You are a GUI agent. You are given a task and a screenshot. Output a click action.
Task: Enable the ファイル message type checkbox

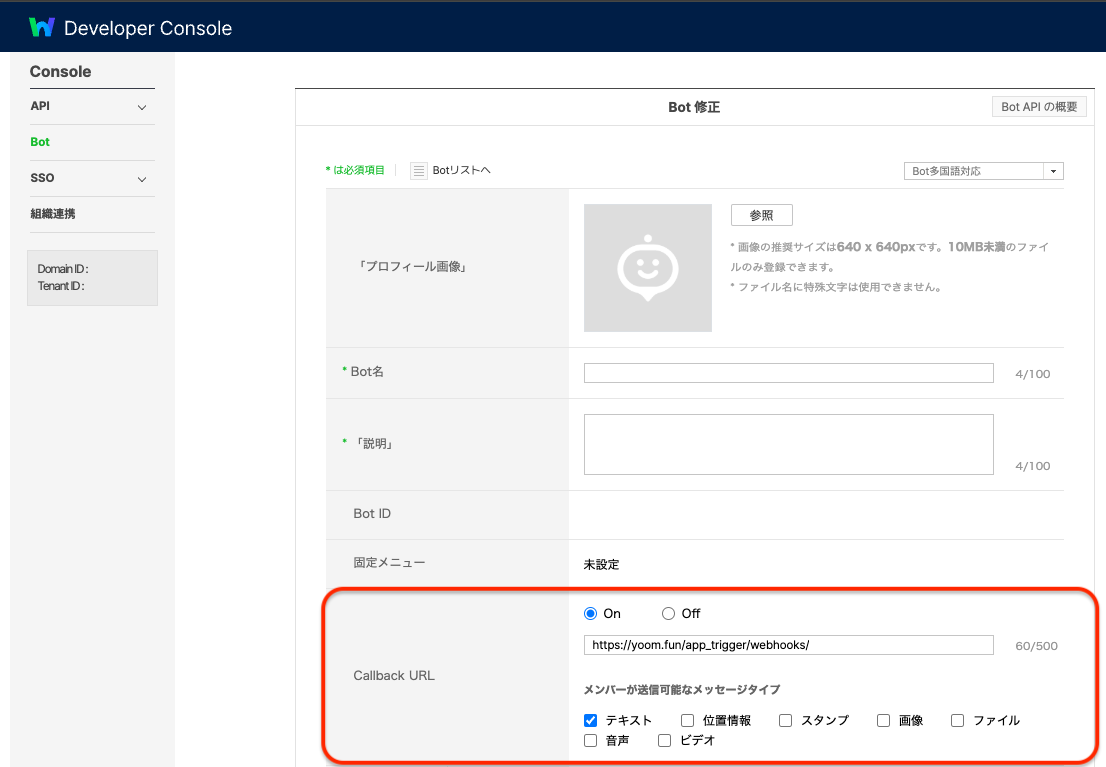[958, 720]
